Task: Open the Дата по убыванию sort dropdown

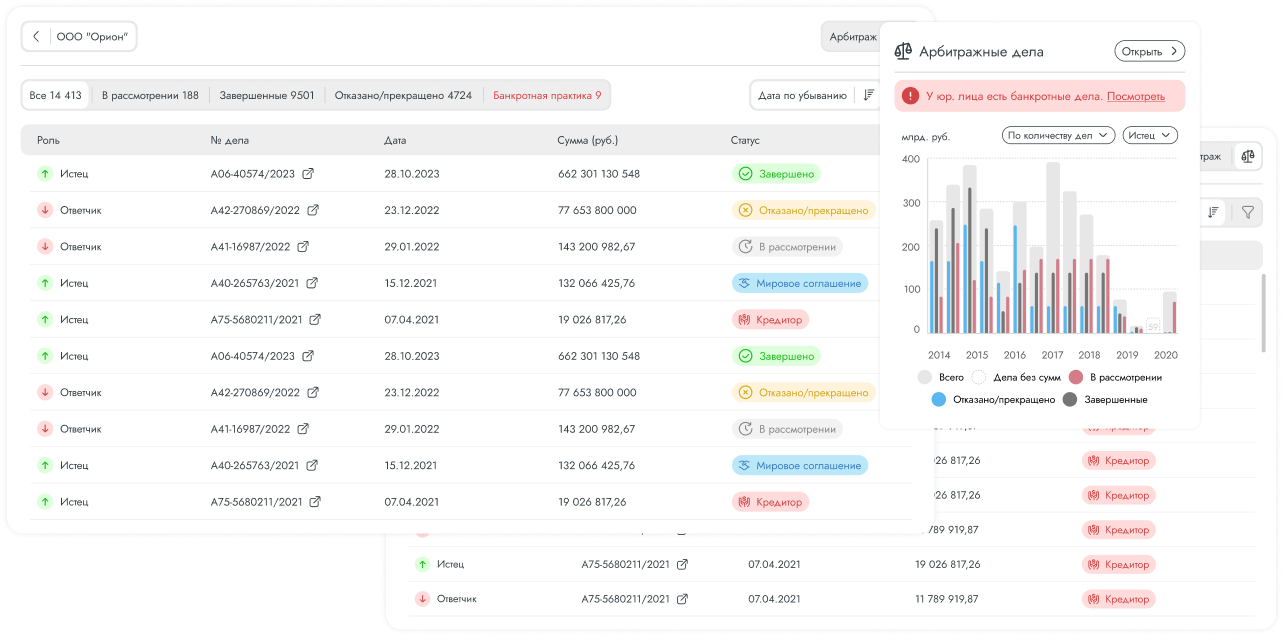Action: click(802, 96)
